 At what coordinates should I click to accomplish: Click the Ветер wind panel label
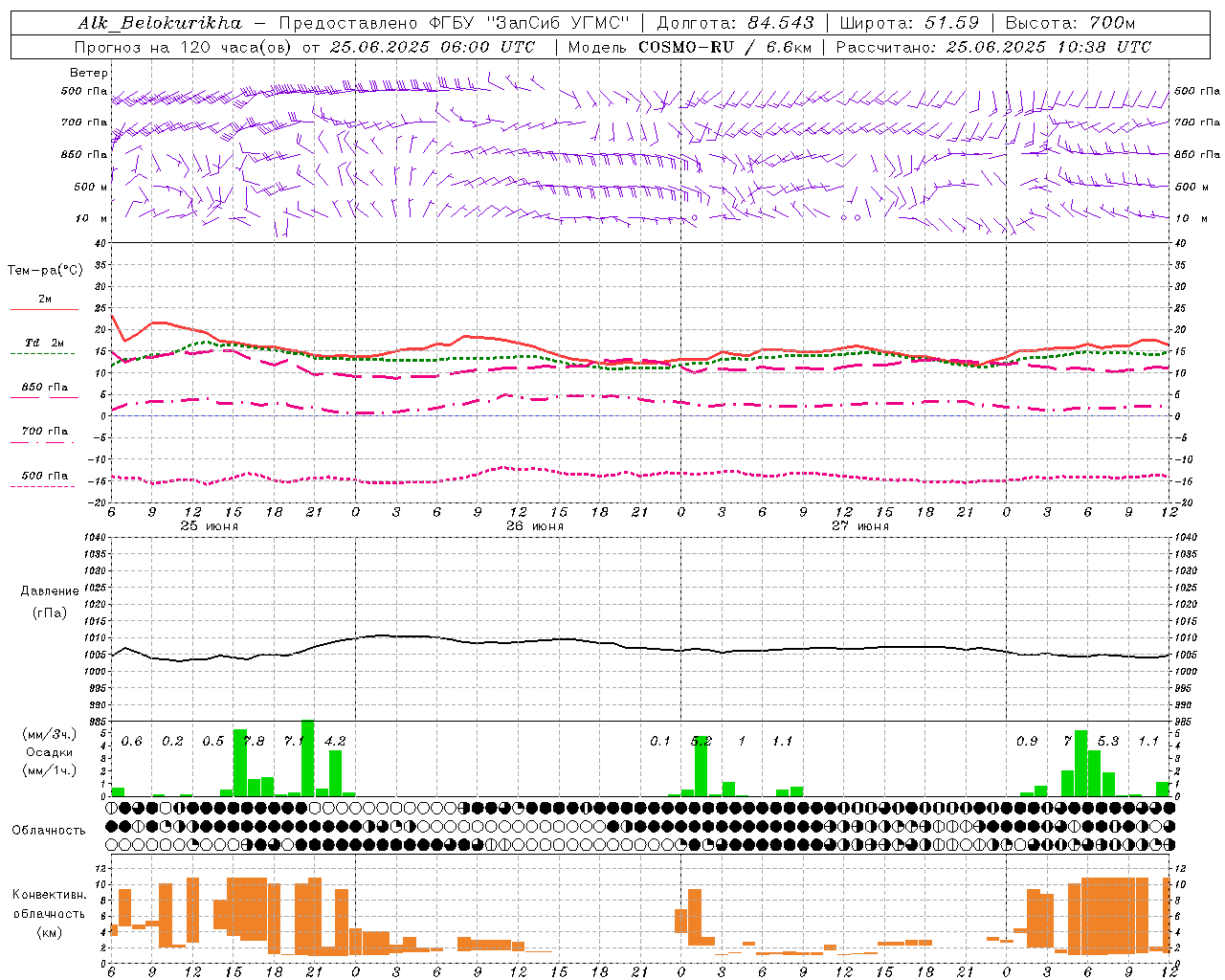click(x=88, y=73)
